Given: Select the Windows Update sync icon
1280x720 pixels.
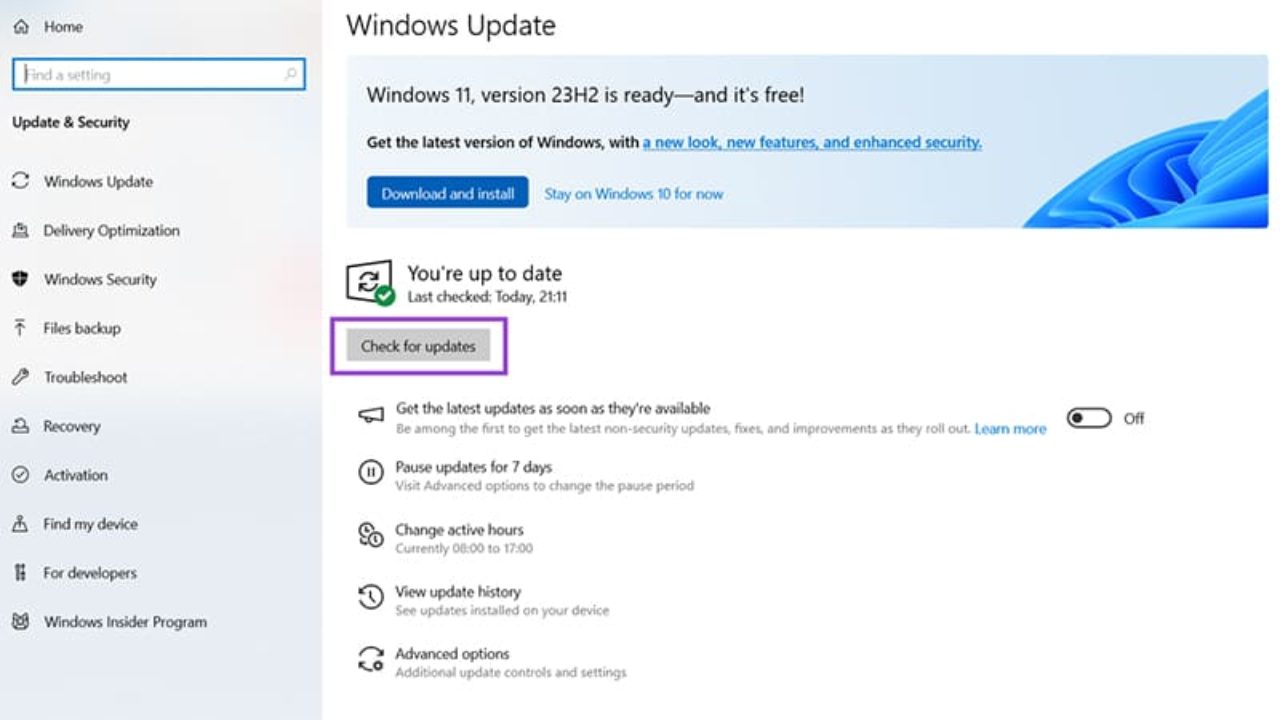Looking at the screenshot, I should [20, 181].
